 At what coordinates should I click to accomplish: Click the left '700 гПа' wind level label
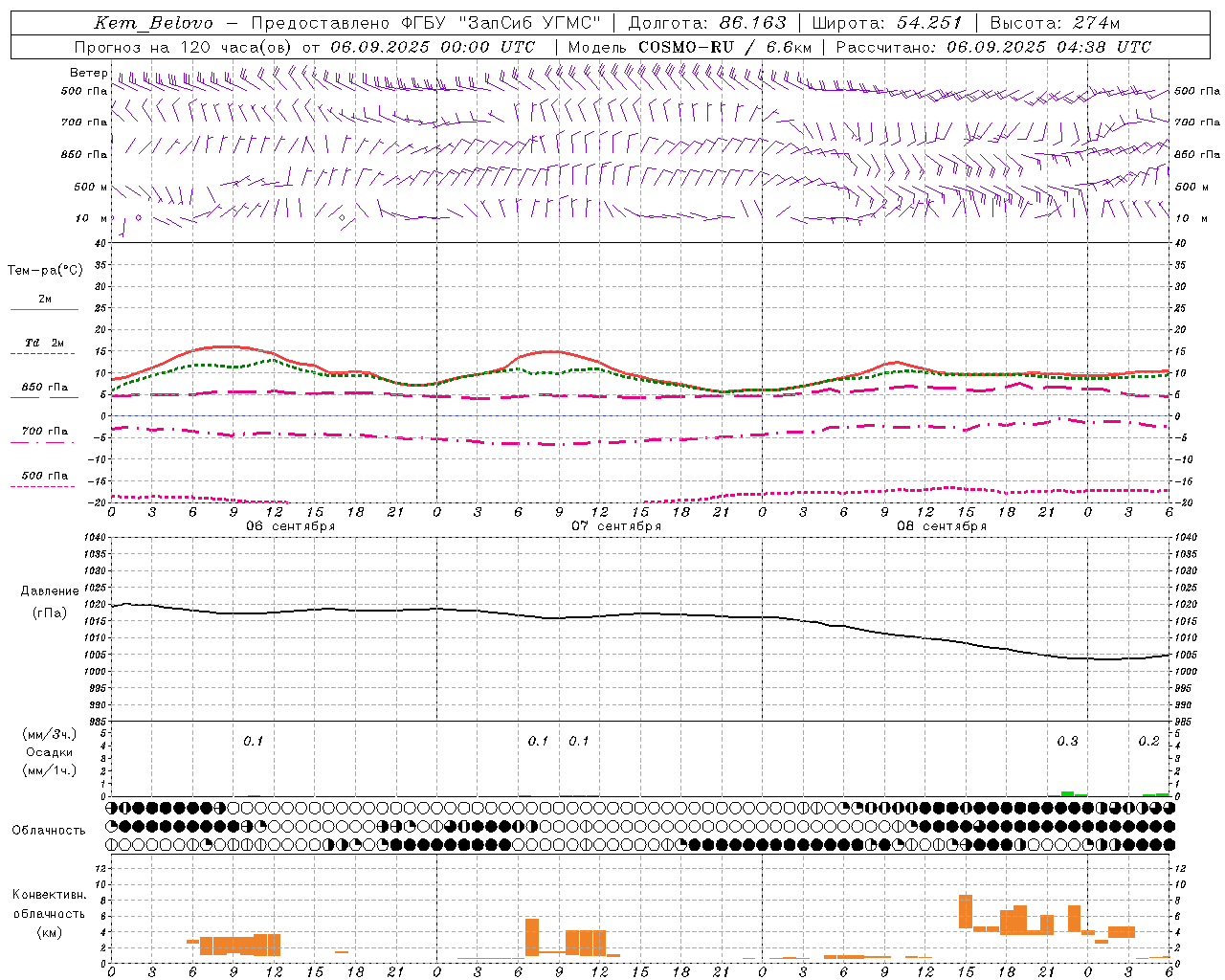(x=84, y=122)
